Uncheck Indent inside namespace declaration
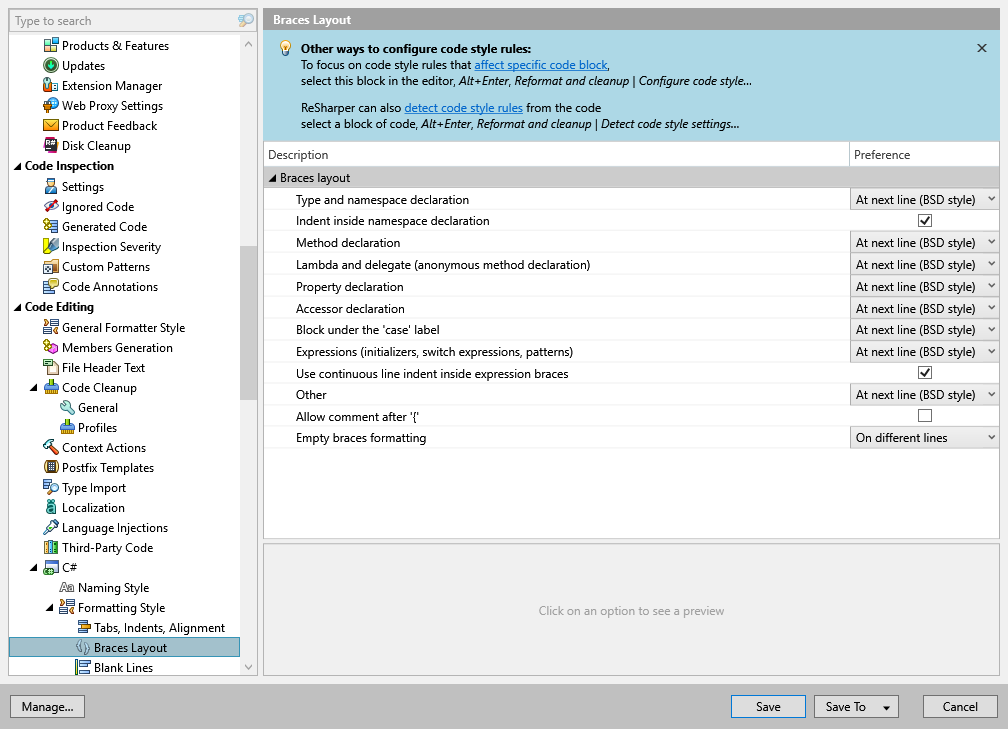The width and height of the screenshot is (1008, 729). coord(924,220)
